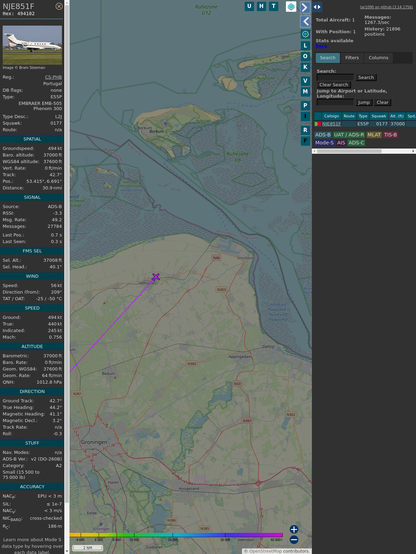Collapse sidebar with left chevron arrow
Viewport: 416px width, 554px height.
(305, 21)
